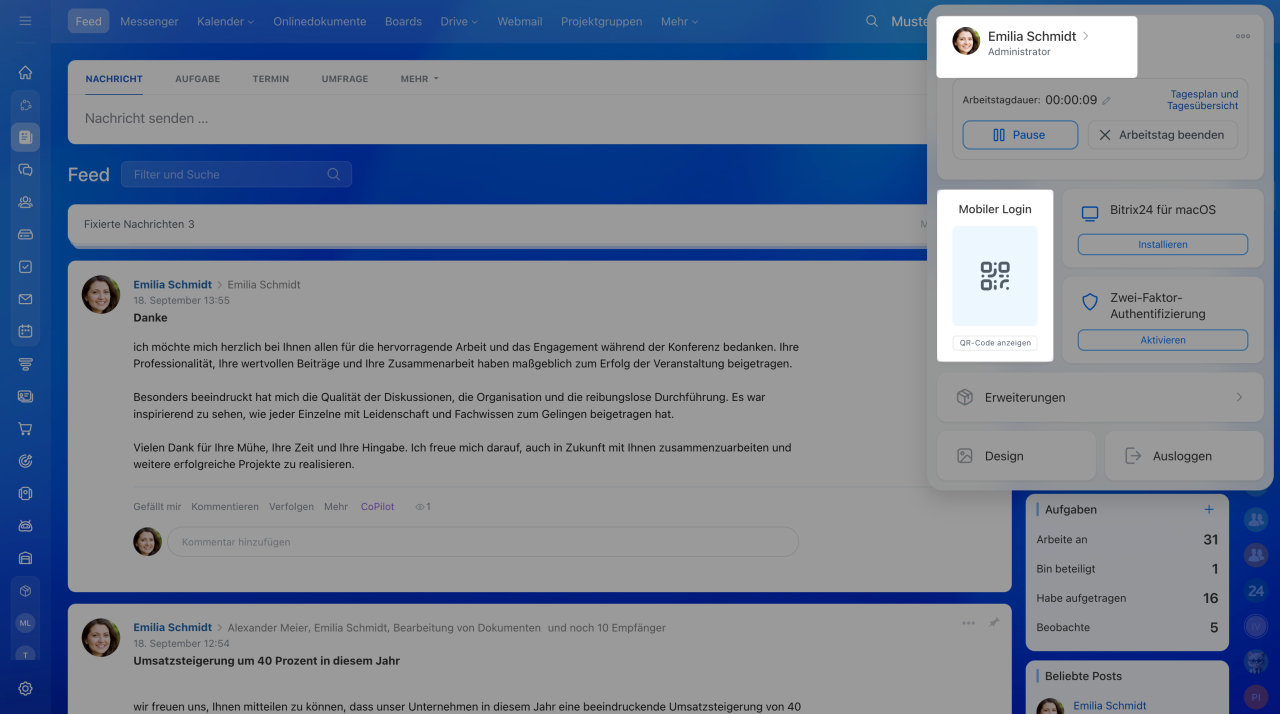Screen dimensions: 1280x714
Task: Click the mail icon in left sidebar
Action: pyautogui.click(x=25, y=299)
